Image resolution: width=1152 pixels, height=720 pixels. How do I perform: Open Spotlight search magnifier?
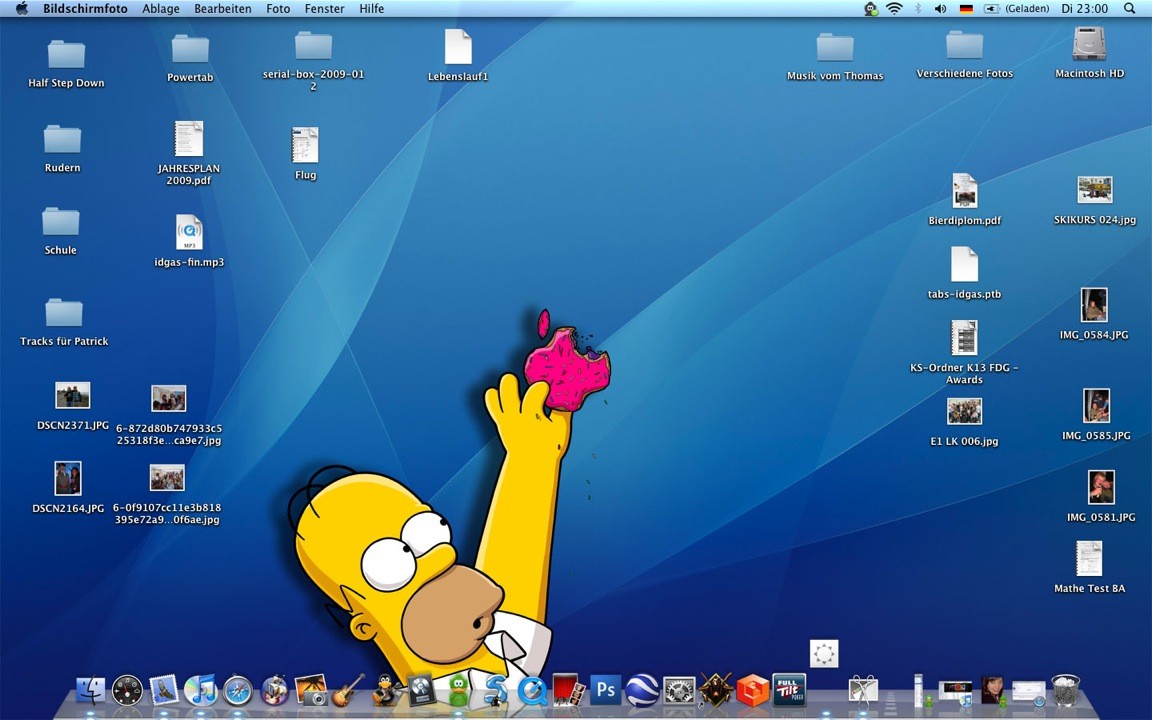(x=1130, y=9)
